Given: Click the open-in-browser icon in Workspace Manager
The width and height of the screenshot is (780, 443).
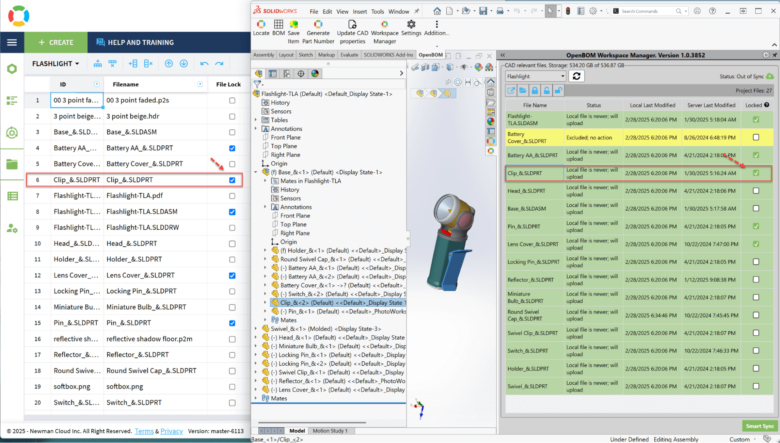Looking at the screenshot, I should tap(511, 90).
